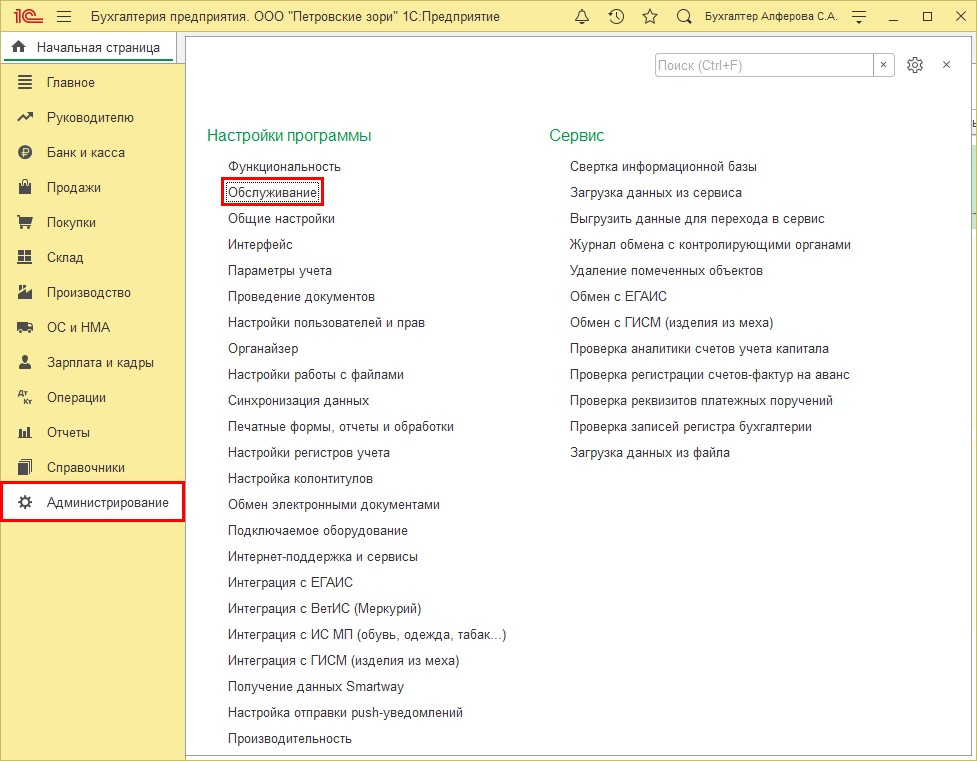Viewport: 977px width, 761px height.
Task: Open Печатные формы, отчеты и обработки
Action: 341,427
